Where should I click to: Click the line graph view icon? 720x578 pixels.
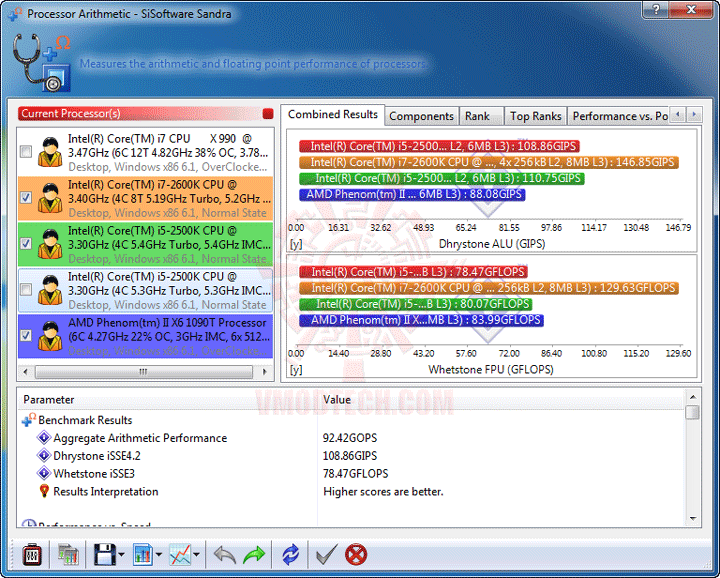[x=180, y=555]
